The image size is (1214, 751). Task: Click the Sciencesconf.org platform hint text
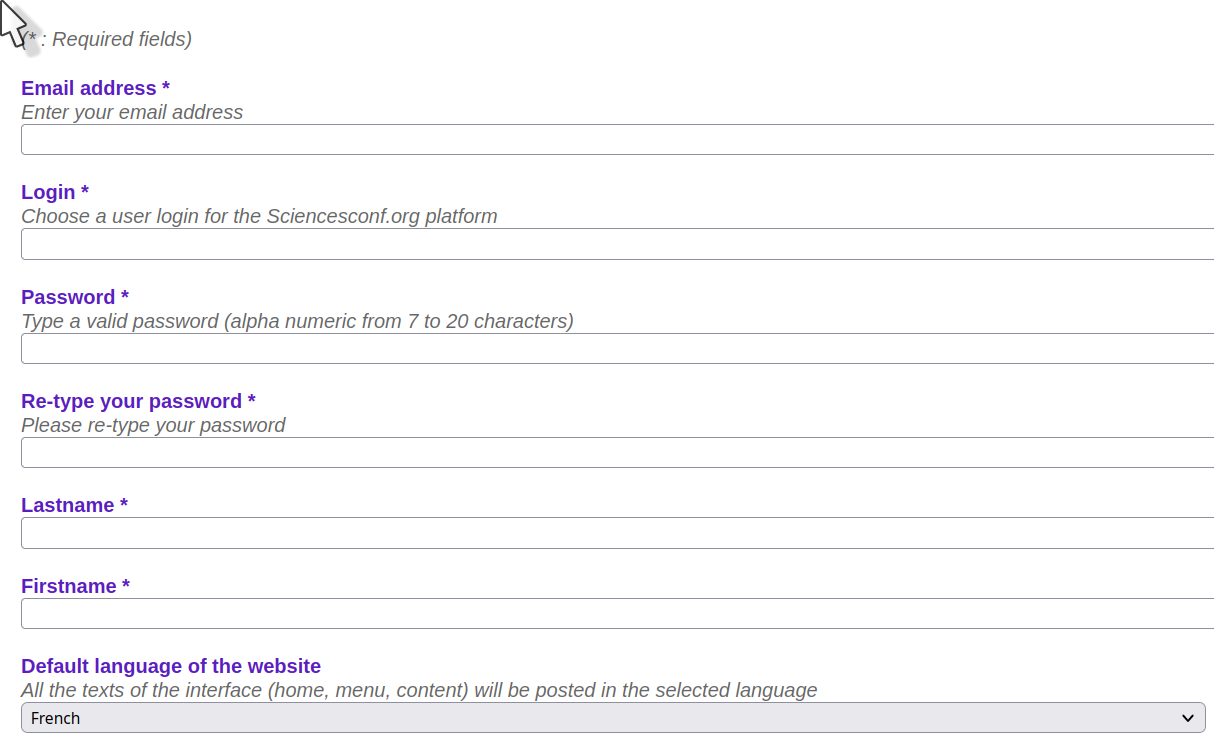(x=258, y=216)
